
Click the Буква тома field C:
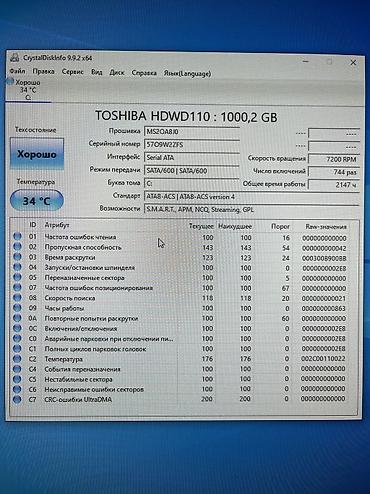click(x=192, y=184)
